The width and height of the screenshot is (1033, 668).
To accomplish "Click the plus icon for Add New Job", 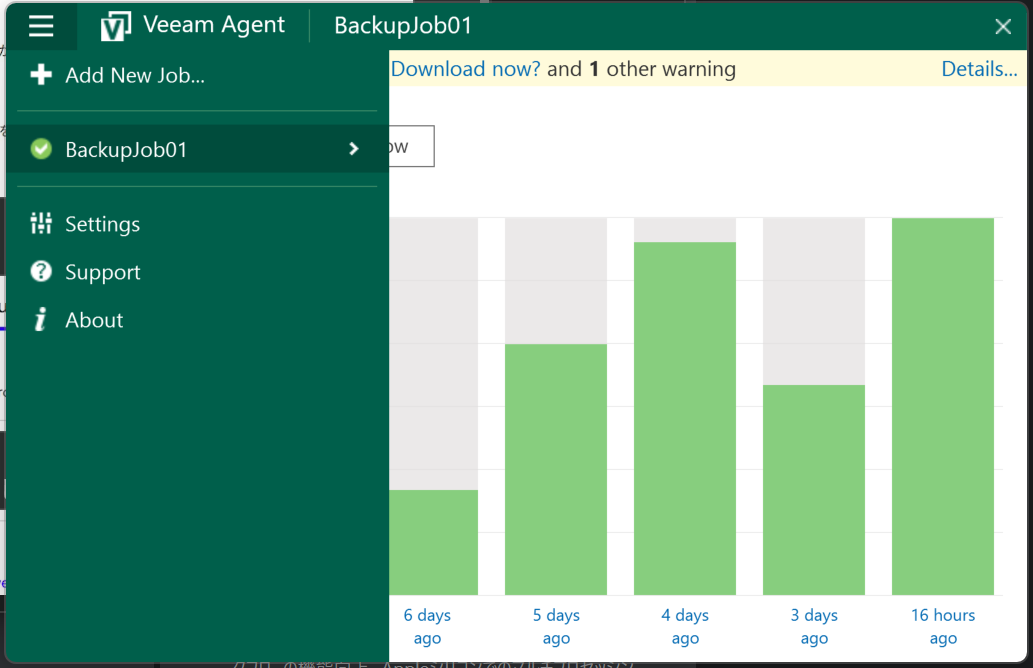I will pyautogui.click(x=41, y=74).
